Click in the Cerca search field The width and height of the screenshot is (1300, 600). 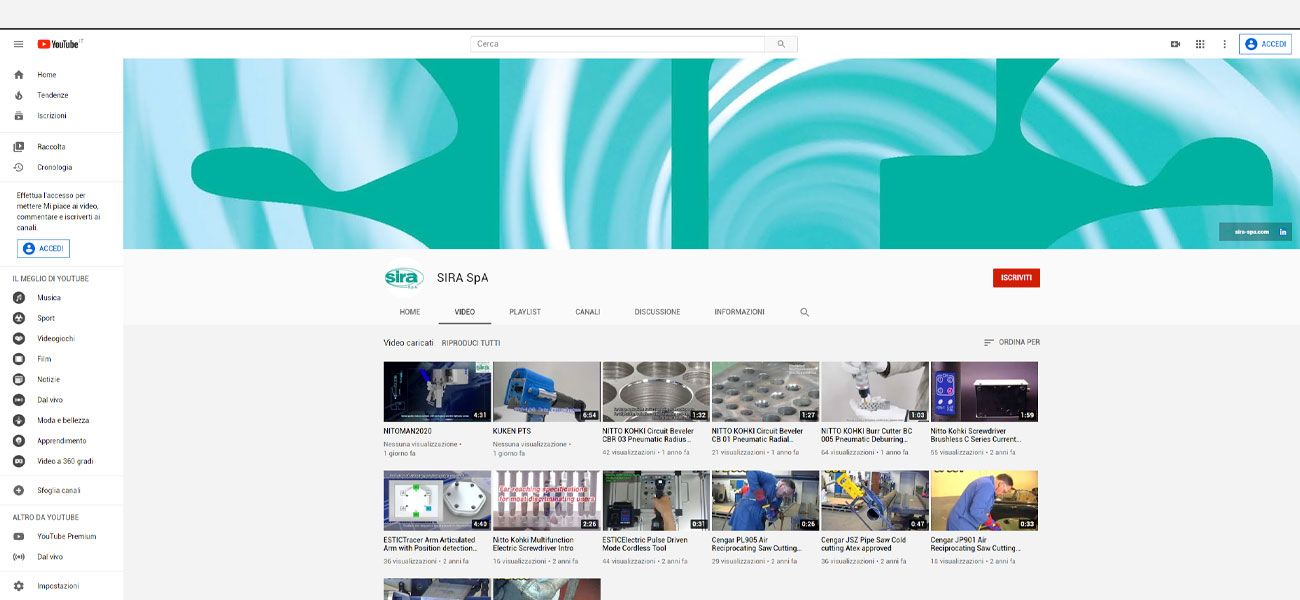point(617,44)
